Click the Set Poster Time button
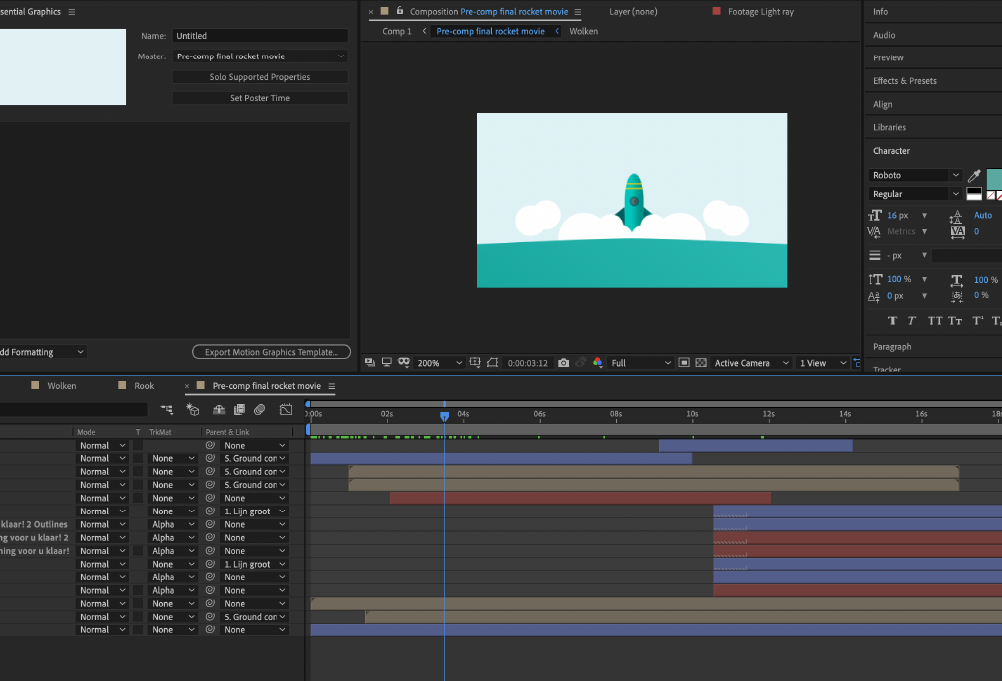The image size is (1002, 681). tap(260, 98)
